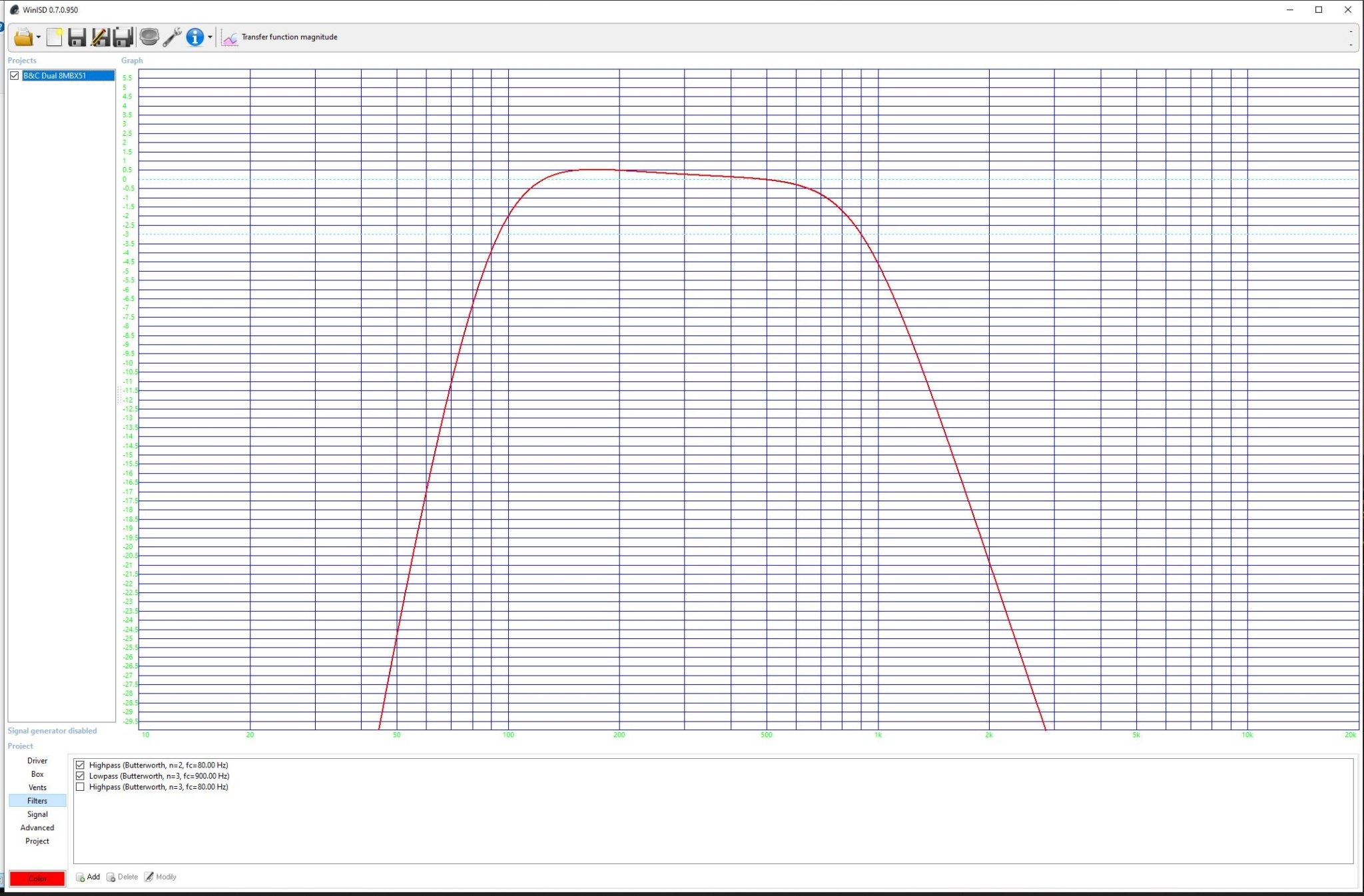Screen dimensions: 1364x896
Task: Select 'Highpass (Butterworth, n=2, fc=80.00 Hz)' row
Action: click(159, 766)
